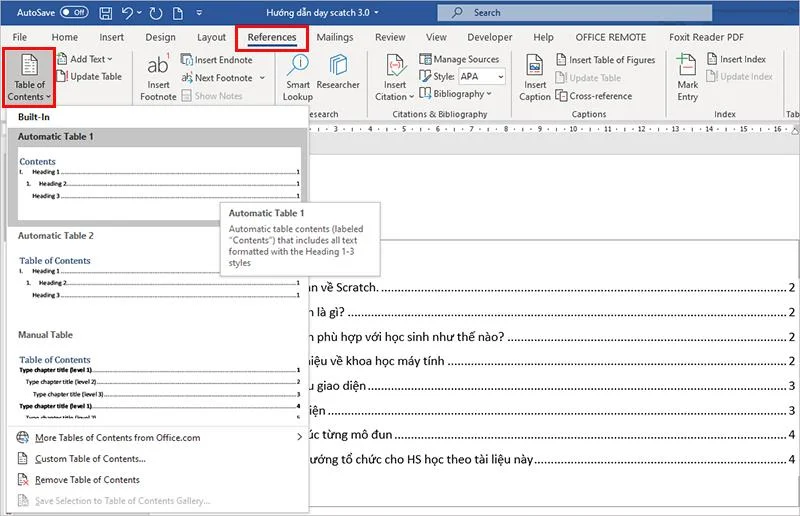Viewport: 800px width, 516px height.
Task: Click Insert Table of Figures
Action: coord(606,60)
